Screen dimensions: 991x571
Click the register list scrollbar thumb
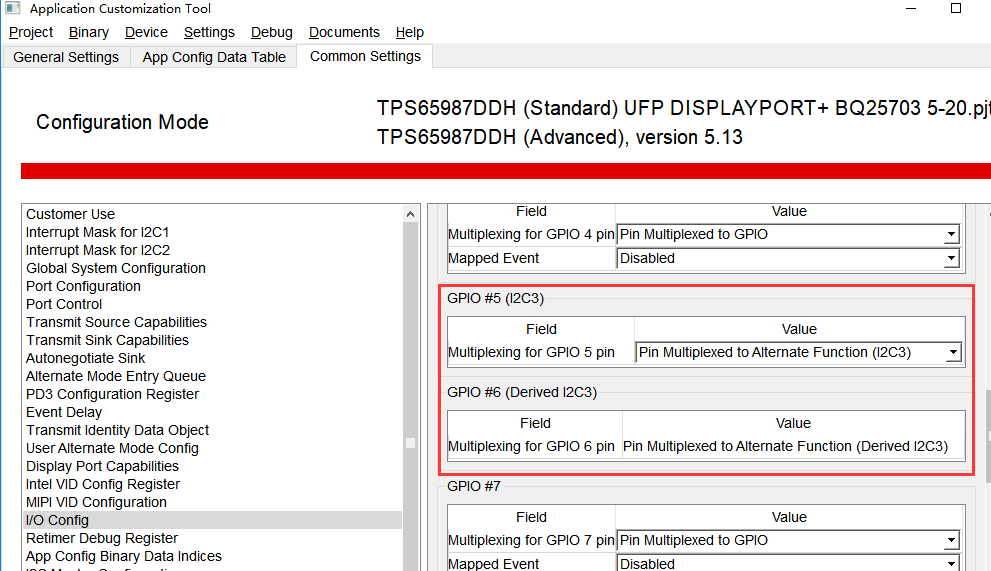coord(410,443)
